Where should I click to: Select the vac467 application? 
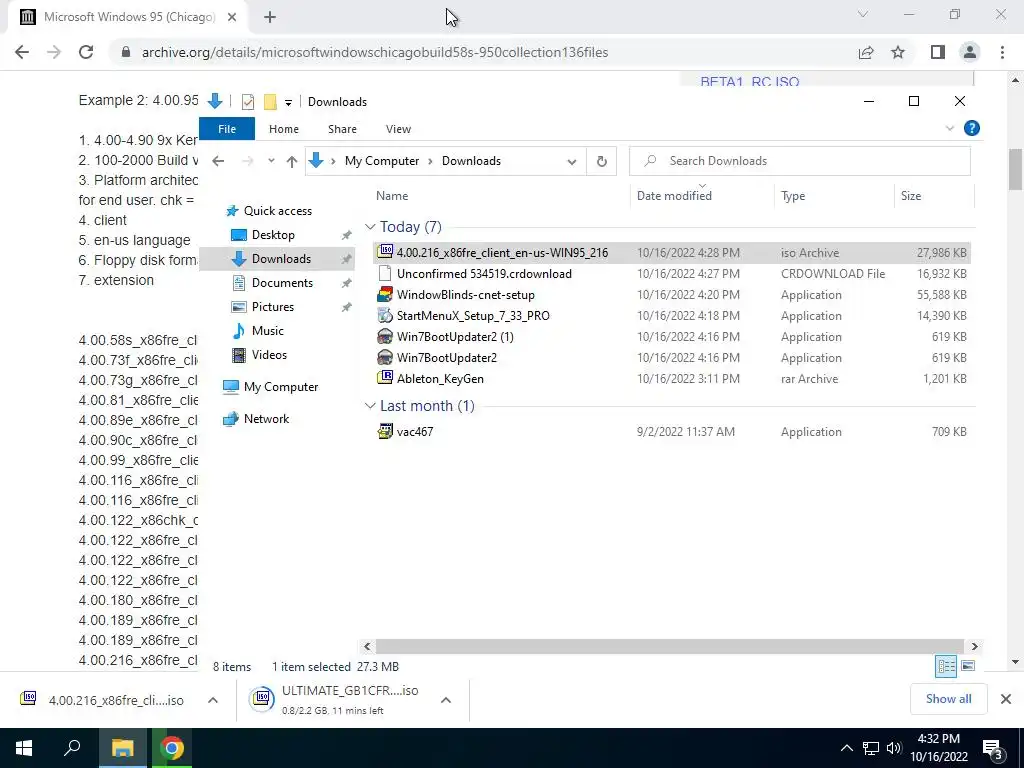coord(671,432)
